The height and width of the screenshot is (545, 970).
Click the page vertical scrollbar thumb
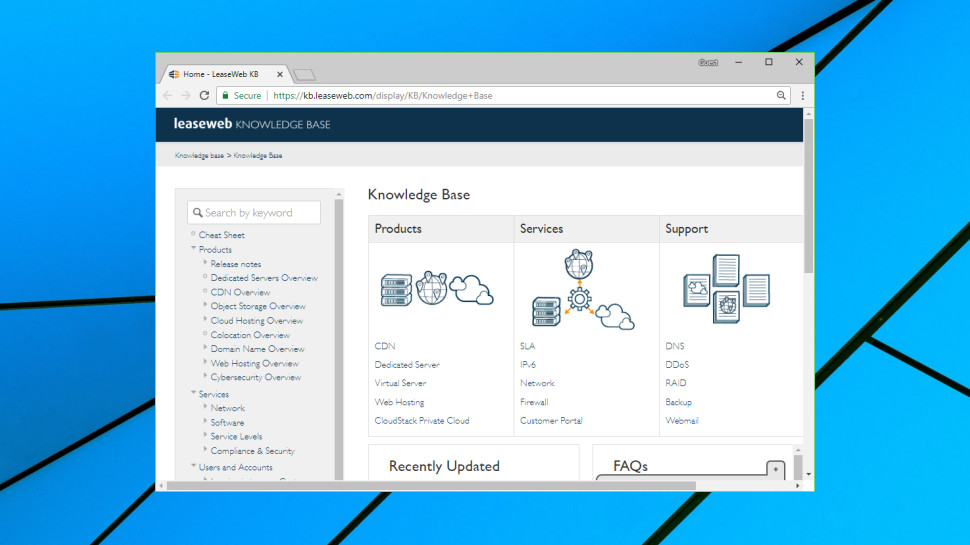click(x=809, y=196)
